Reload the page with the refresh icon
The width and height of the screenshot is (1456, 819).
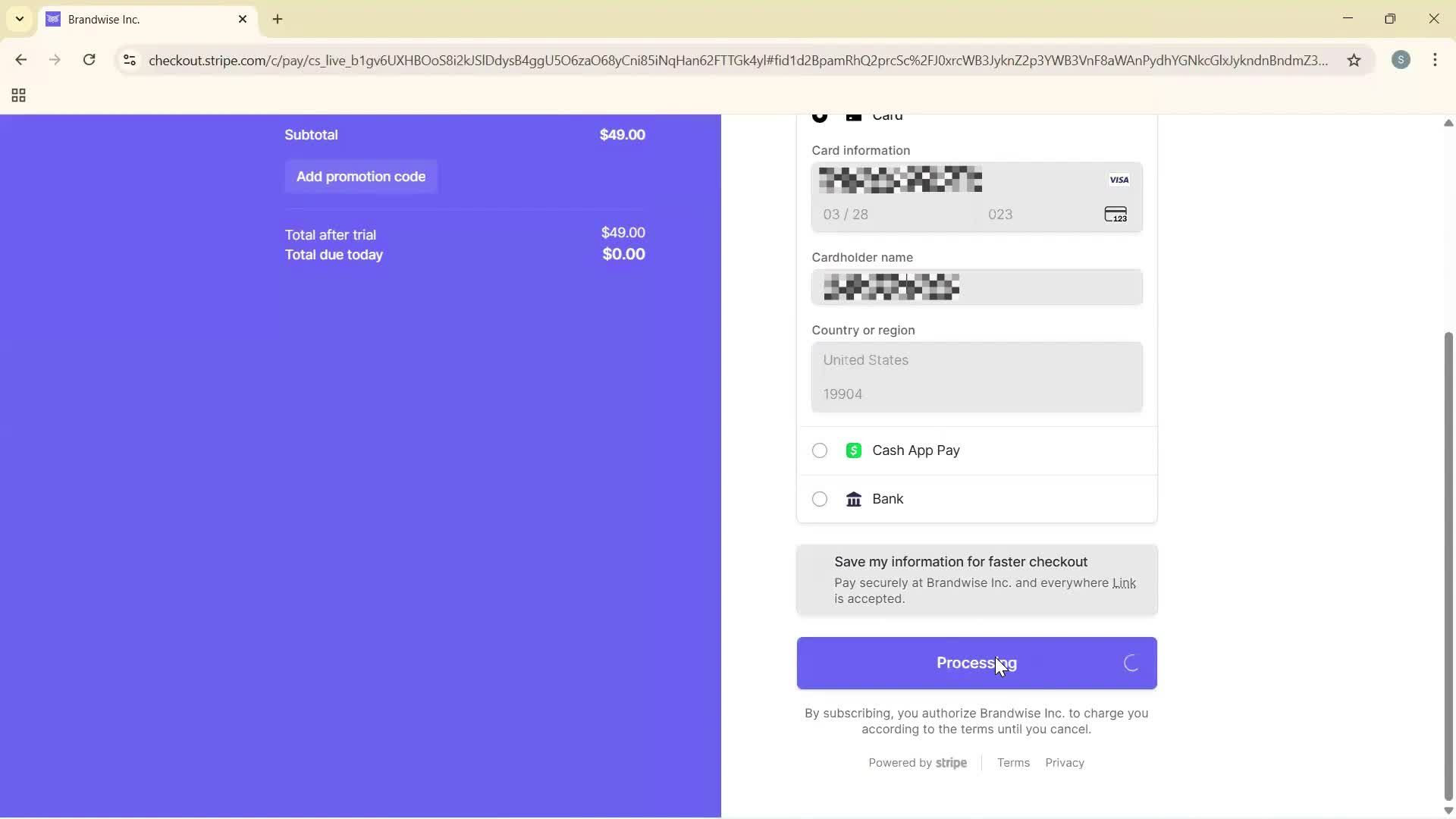click(x=89, y=60)
